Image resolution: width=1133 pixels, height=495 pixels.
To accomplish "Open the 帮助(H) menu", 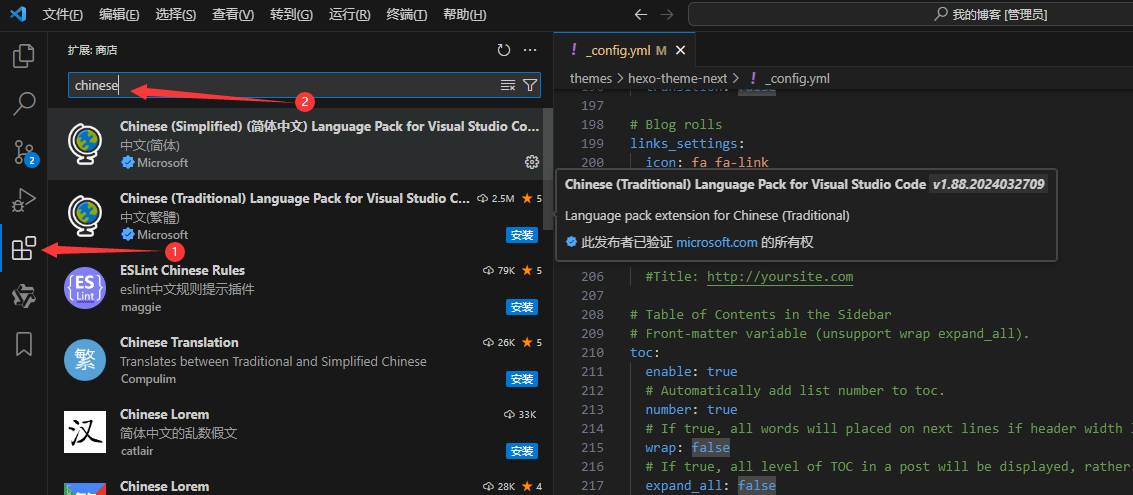I will [x=464, y=14].
